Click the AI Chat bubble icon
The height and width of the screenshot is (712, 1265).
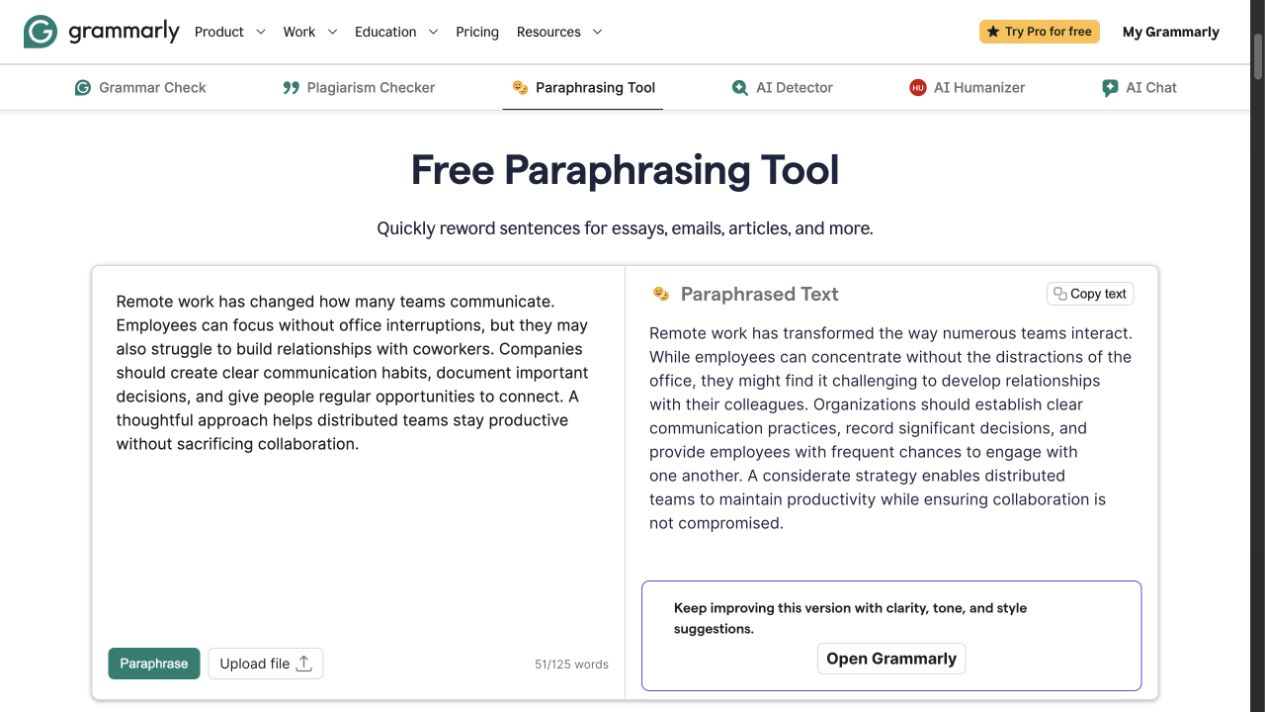point(1110,88)
